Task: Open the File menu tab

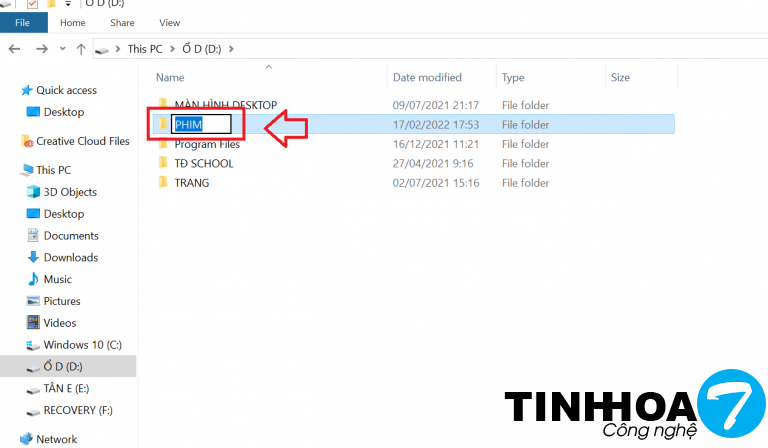Action: 23,22
